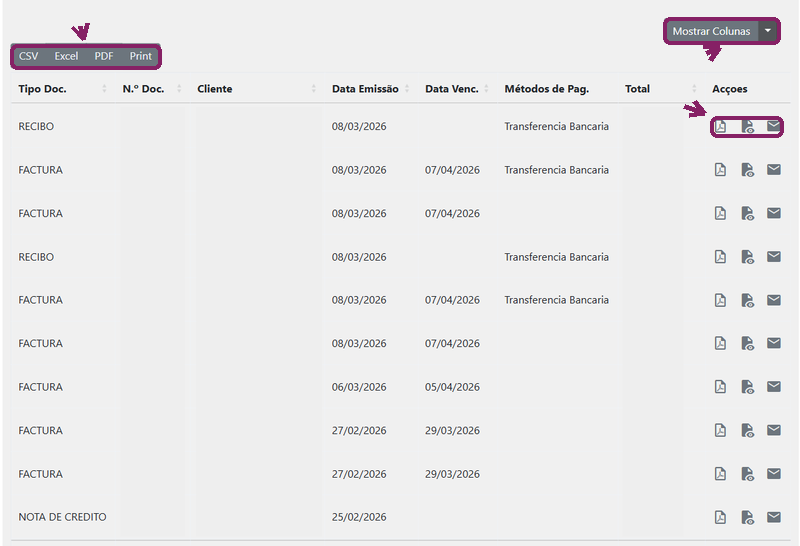Preview the FACTURA issued 06/03/2026
800x546 pixels.
[x=747, y=387]
